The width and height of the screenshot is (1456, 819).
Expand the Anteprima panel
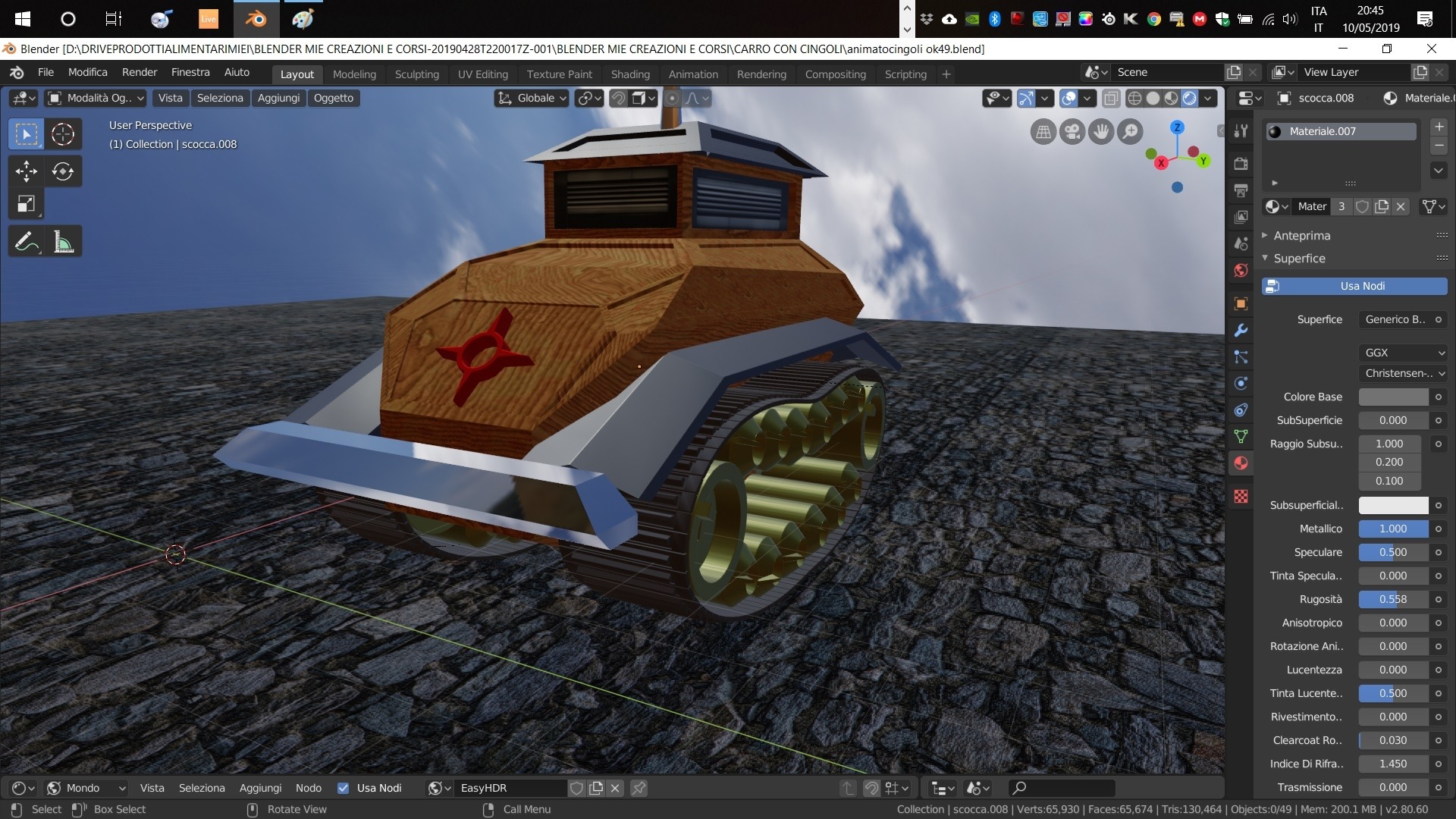[1301, 236]
